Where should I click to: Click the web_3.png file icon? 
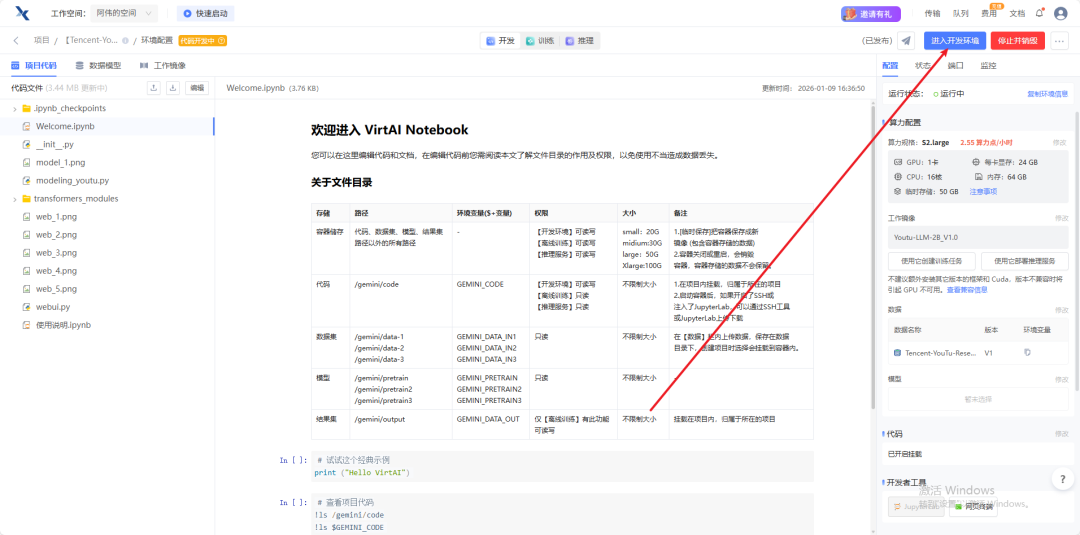pos(26,253)
